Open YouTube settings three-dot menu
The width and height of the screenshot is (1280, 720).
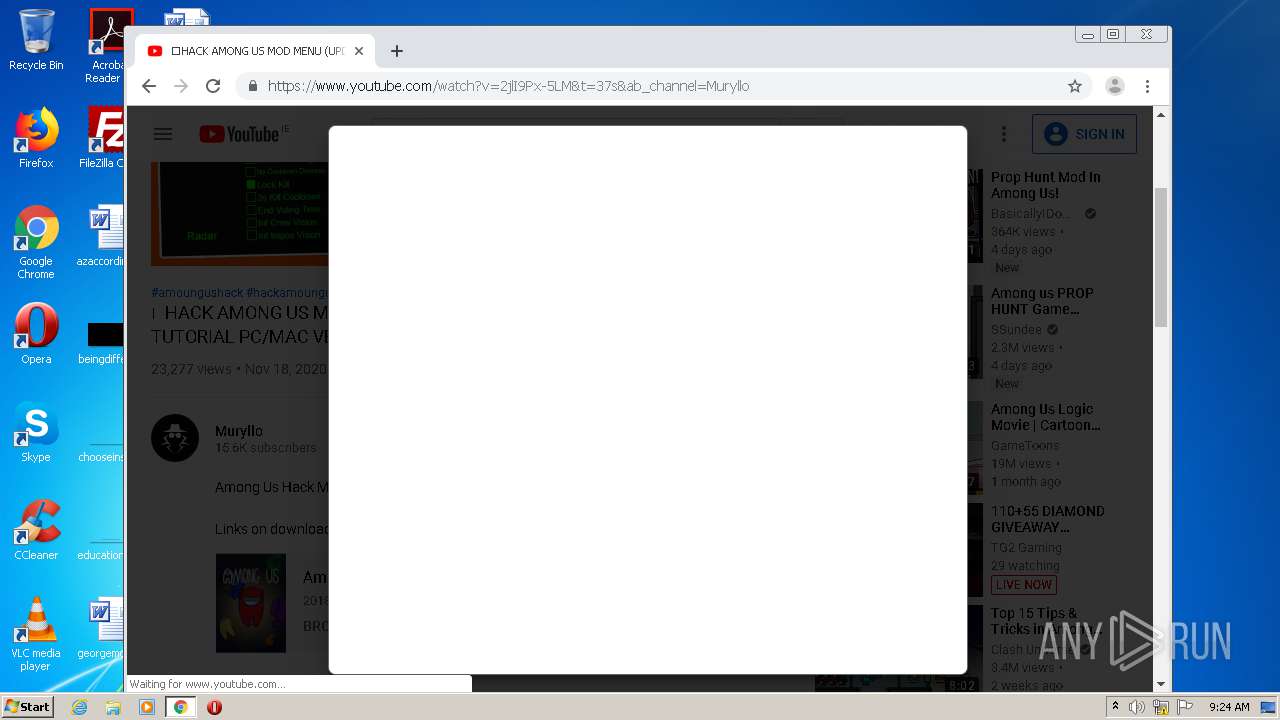[1004, 134]
